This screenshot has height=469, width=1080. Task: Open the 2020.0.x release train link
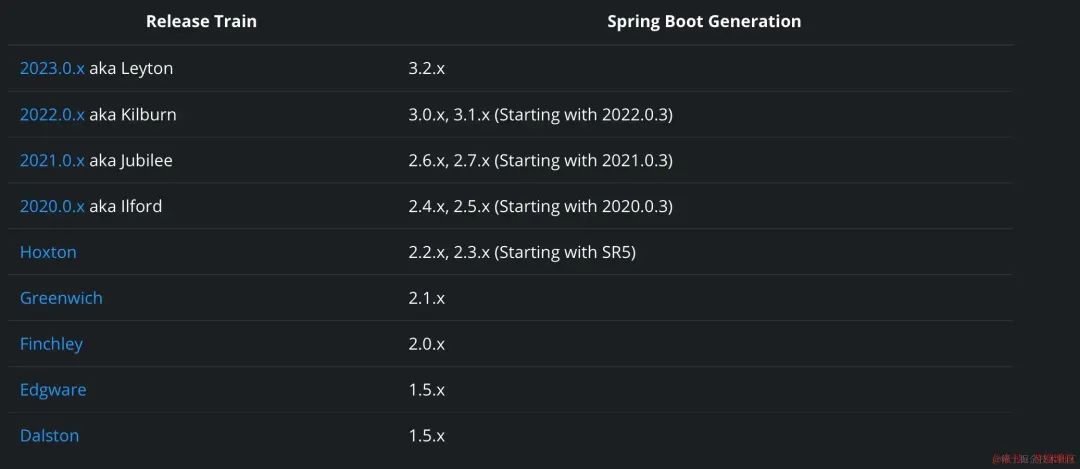[x=52, y=206]
